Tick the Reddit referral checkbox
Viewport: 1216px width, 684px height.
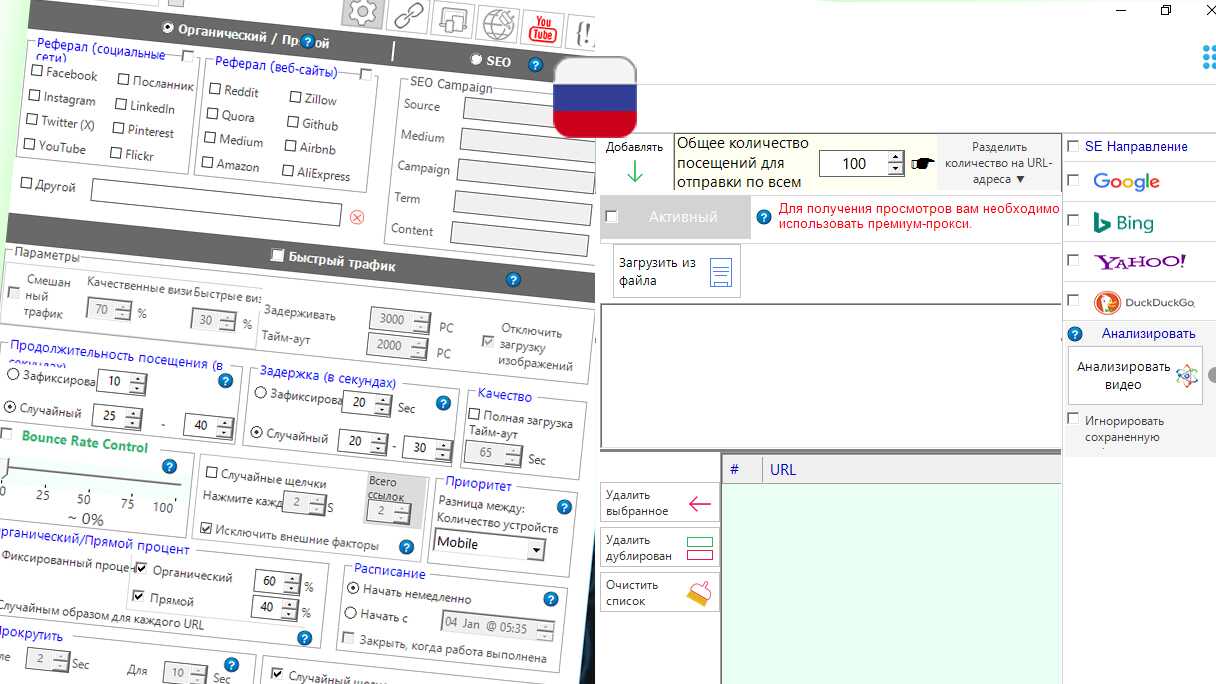[x=214, y=89]
